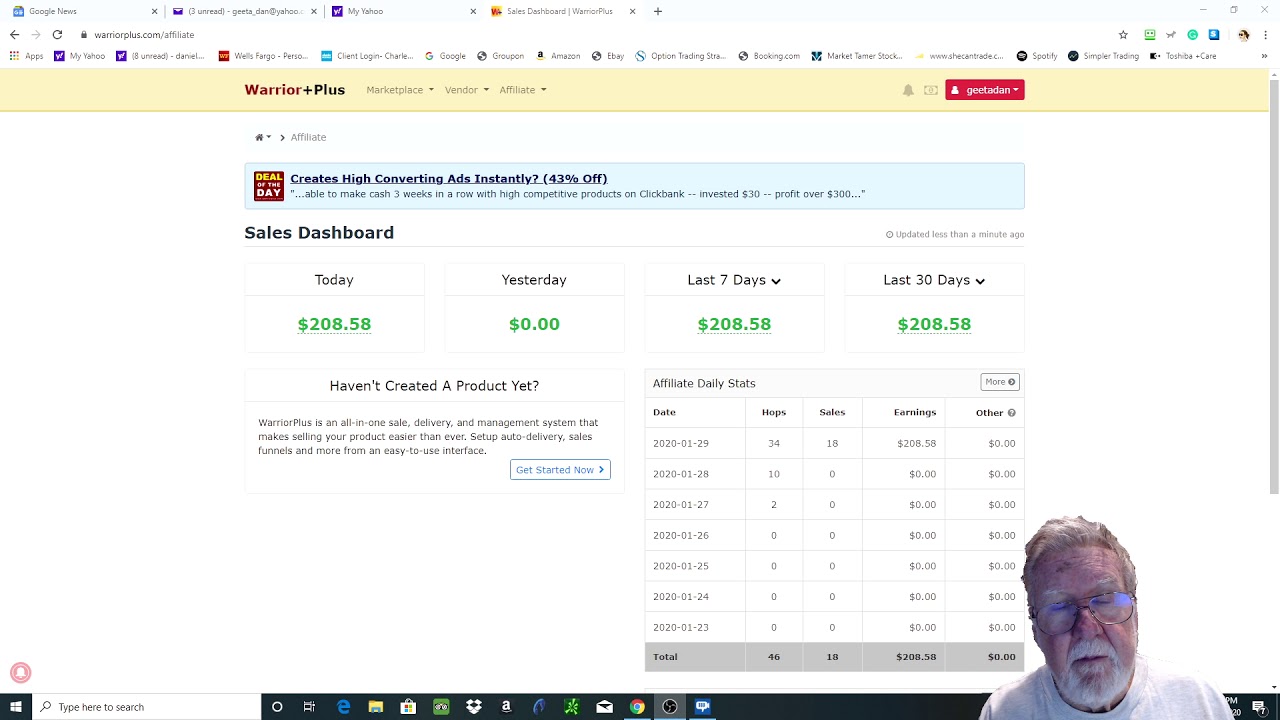Click the Affiliate breadcrumb link
The width and height of the screenshot is (1280, 720).
click(308, 137)
